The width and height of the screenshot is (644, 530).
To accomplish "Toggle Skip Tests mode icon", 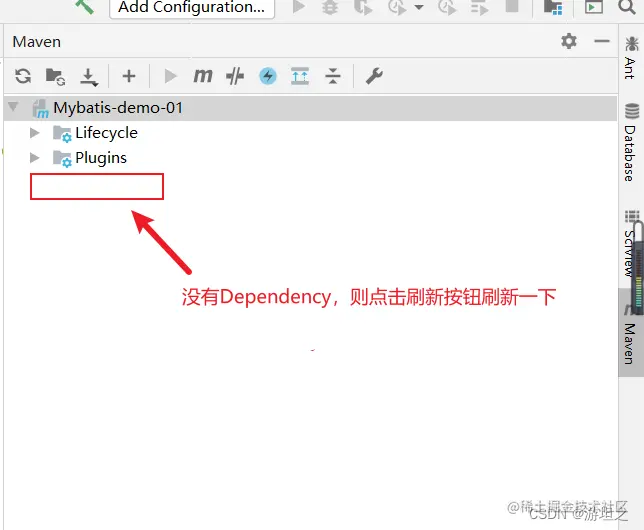I will (235, 76).
